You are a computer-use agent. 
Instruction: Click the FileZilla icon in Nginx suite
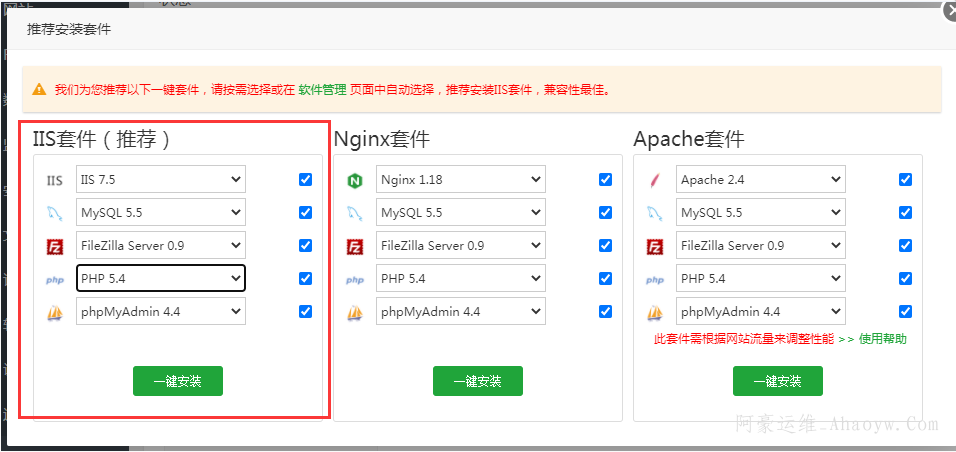(x=355, y=246)
